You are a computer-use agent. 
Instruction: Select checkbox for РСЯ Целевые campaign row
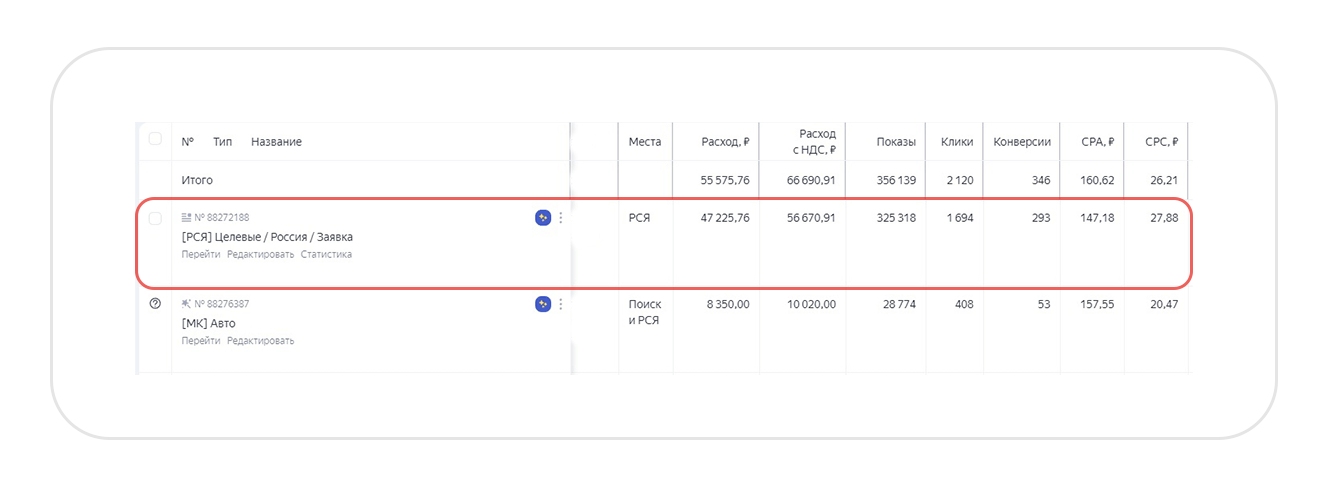click(x=155, y=218)
